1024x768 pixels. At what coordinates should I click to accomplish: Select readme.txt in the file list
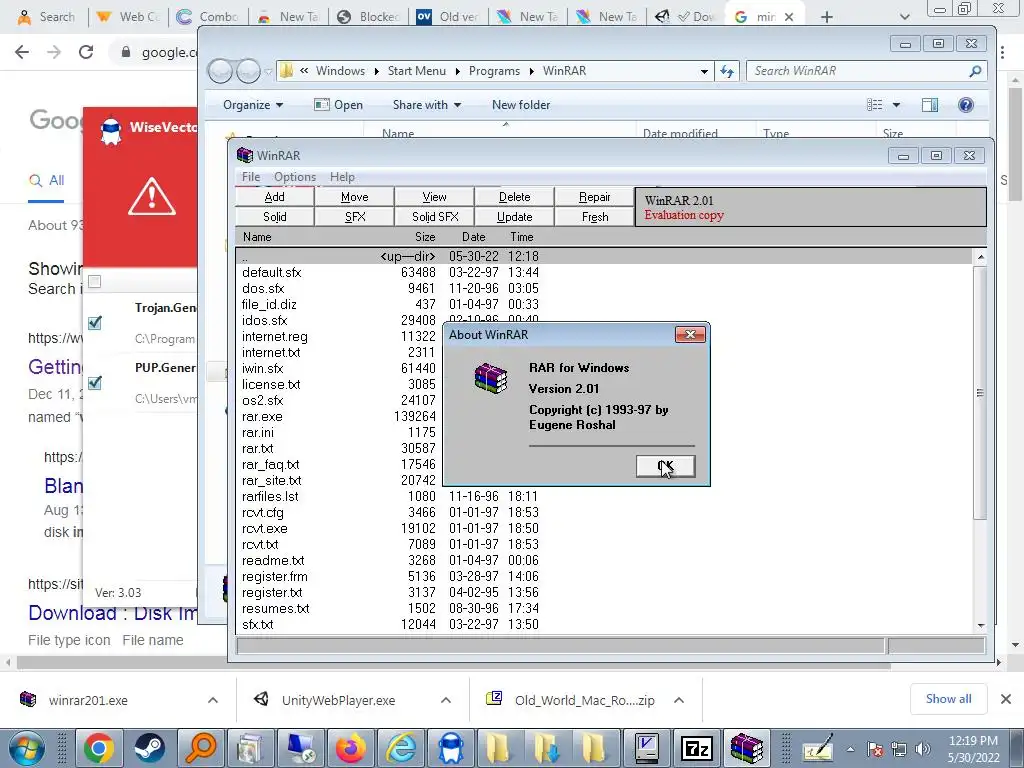273,560
